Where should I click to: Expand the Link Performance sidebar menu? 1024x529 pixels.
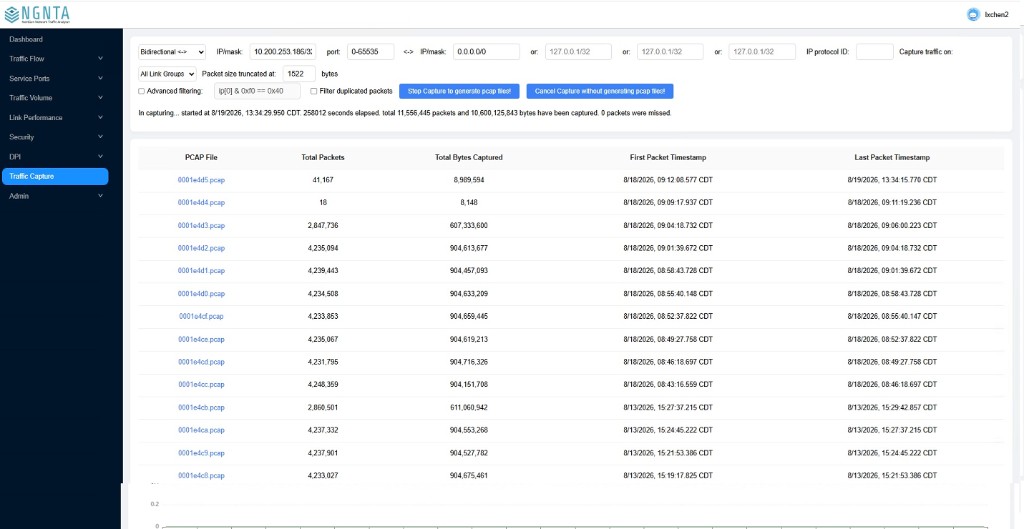pos(55,118)
